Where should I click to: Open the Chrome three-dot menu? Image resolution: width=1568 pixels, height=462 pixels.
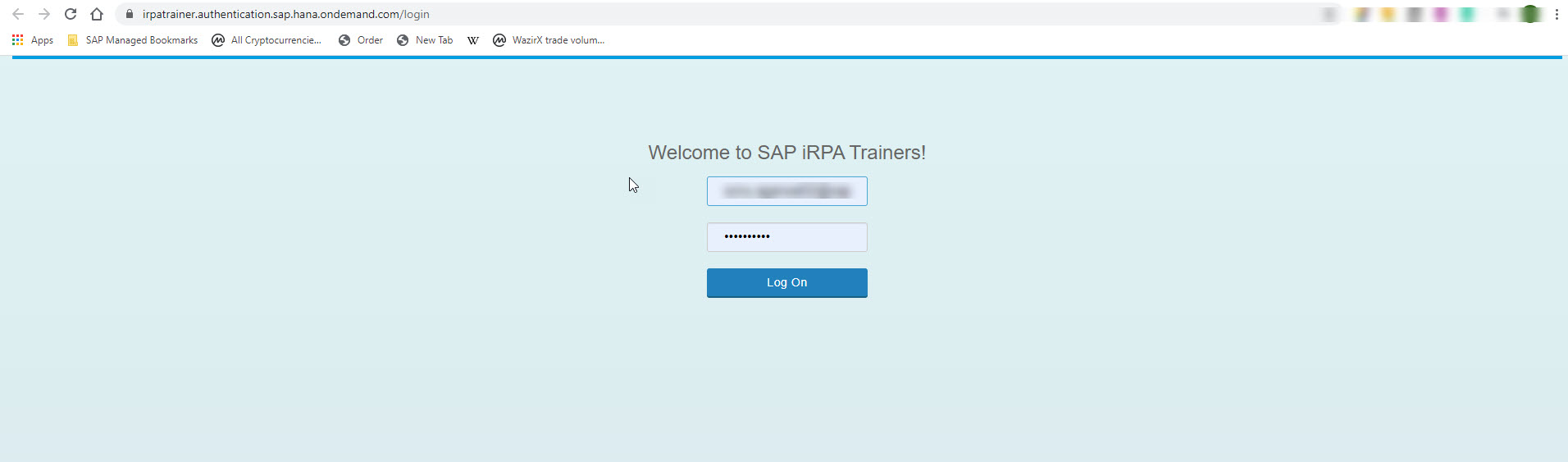[1557, 14]
